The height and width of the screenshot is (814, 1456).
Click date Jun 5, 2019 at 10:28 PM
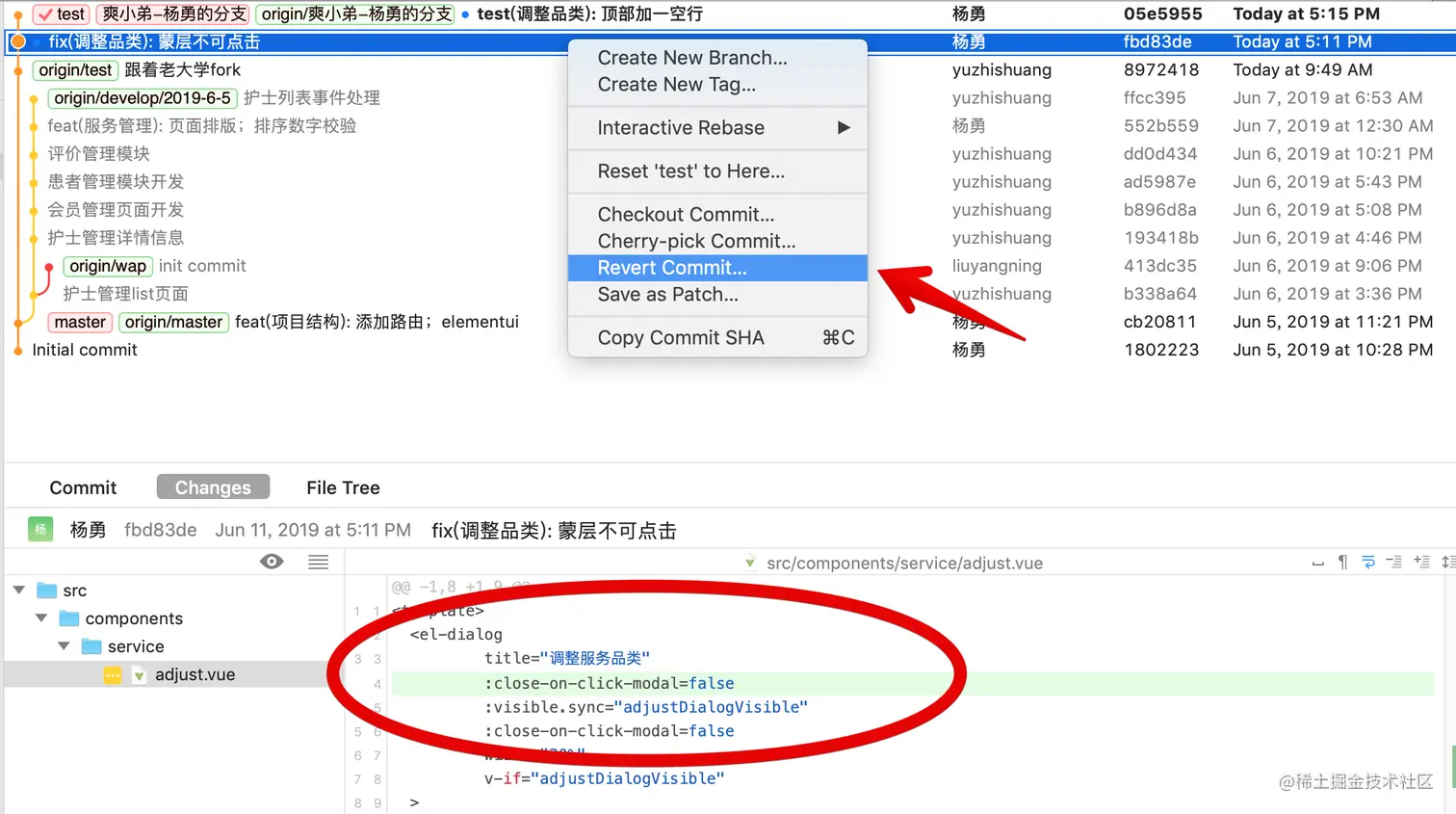[x=1333, y=350]
